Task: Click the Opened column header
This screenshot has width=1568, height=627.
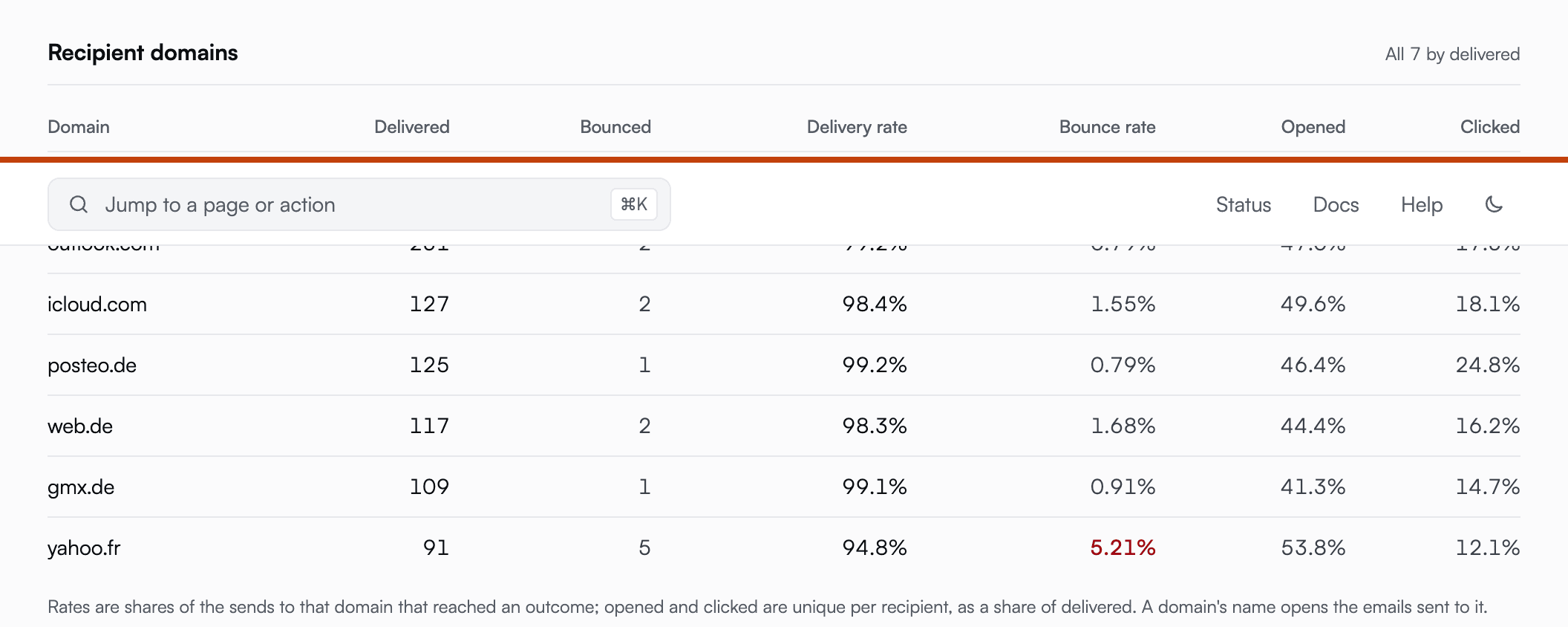Action: 1313,127
